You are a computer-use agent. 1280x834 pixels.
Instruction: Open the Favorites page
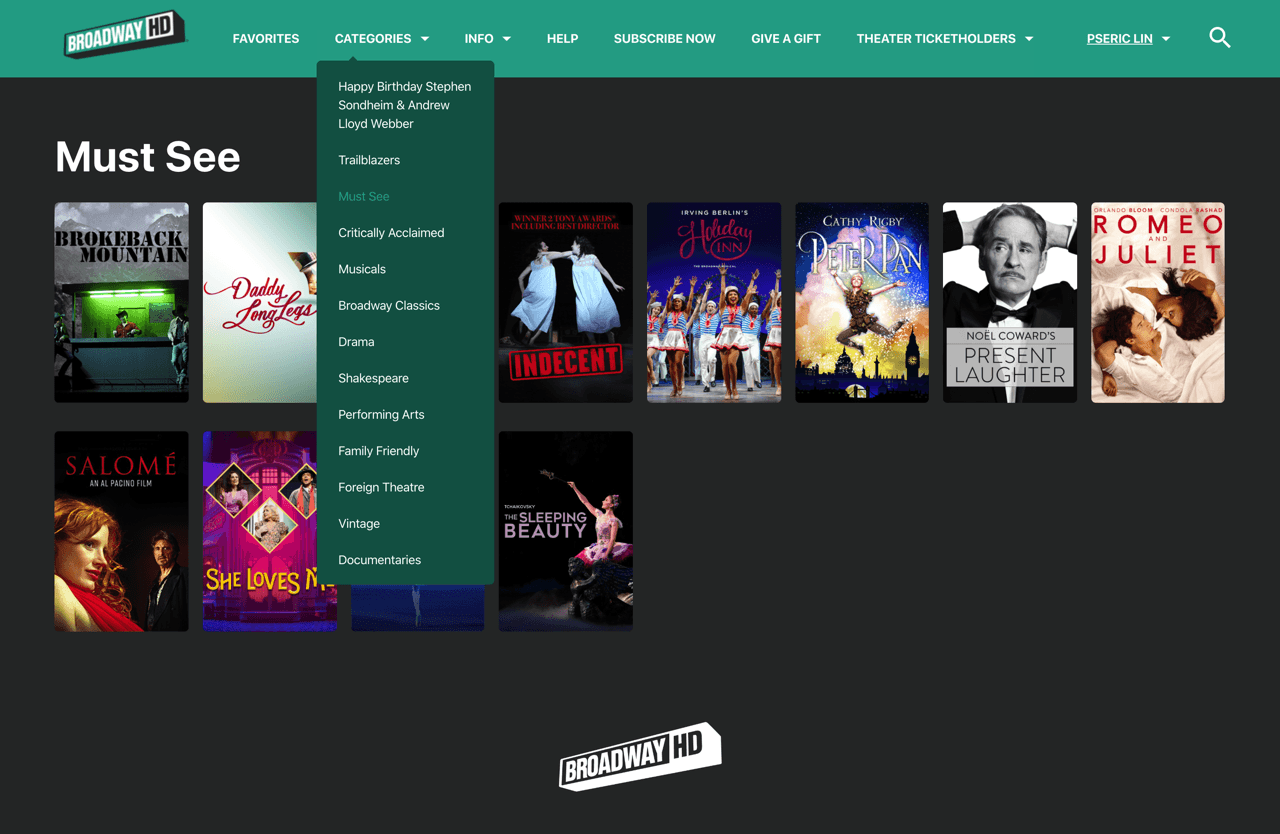click(266, 39)
